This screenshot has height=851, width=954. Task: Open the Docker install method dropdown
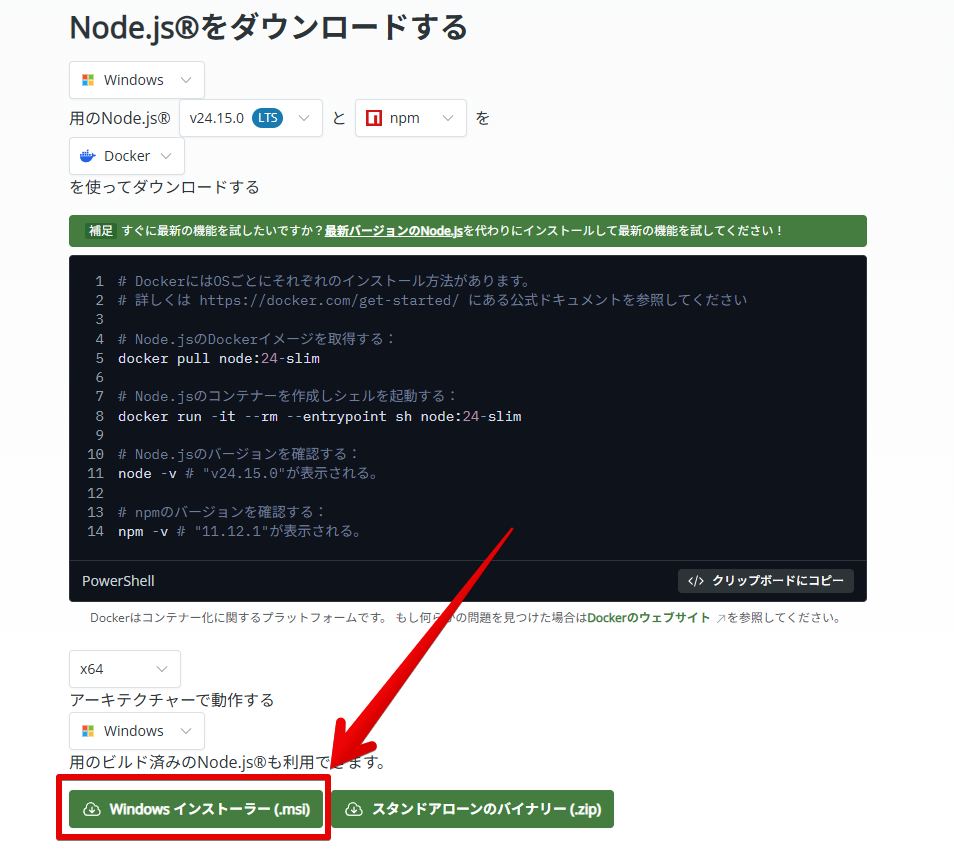click(x=127, y=156)
